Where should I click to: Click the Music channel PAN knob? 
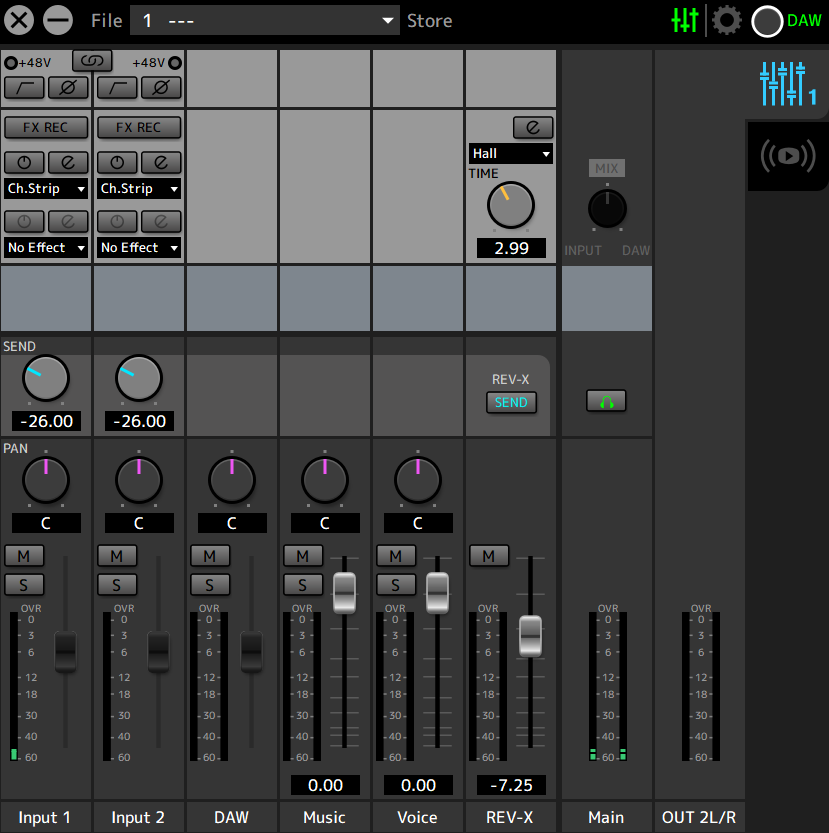(x=325, y=480)
